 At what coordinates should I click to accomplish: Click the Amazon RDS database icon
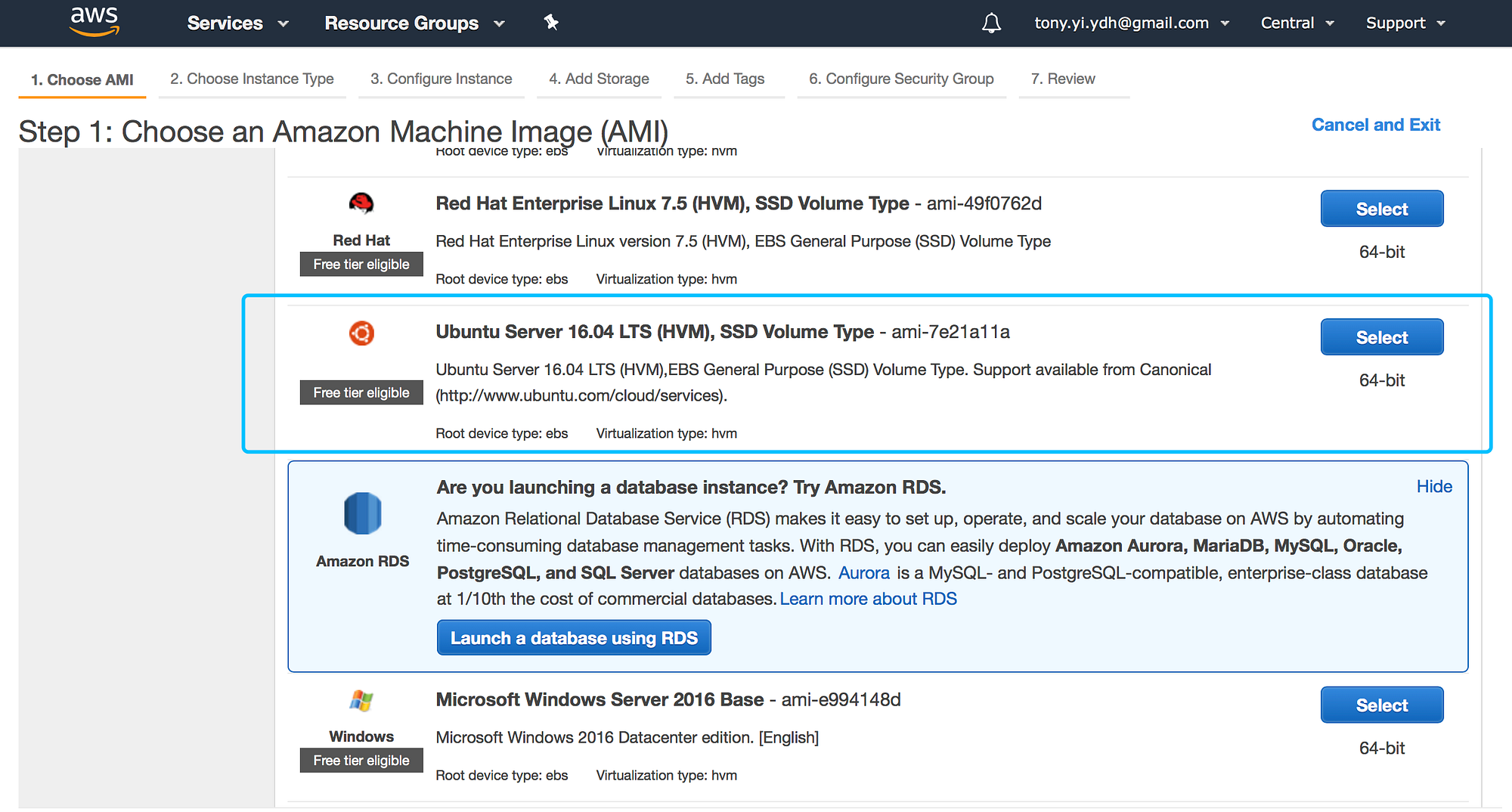(x=363, y=513)
